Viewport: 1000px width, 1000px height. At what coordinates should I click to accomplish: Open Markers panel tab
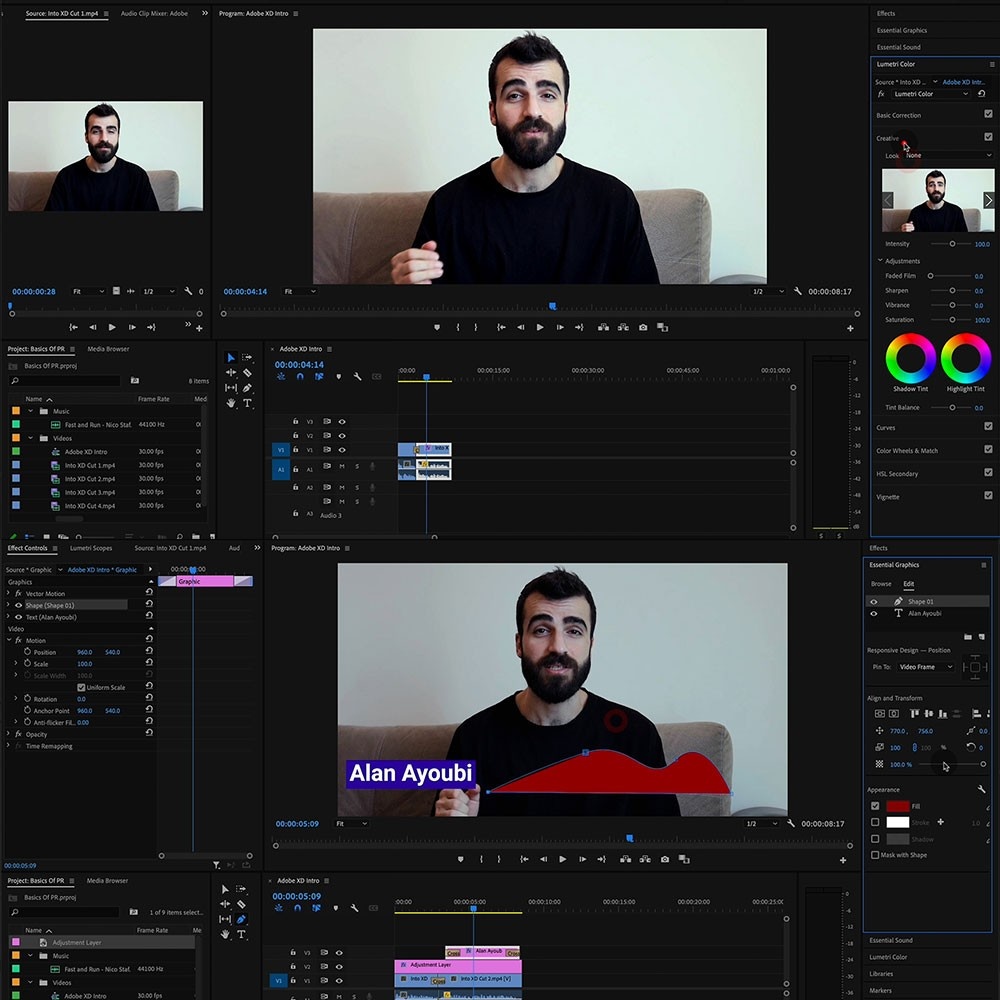(880, 990)
